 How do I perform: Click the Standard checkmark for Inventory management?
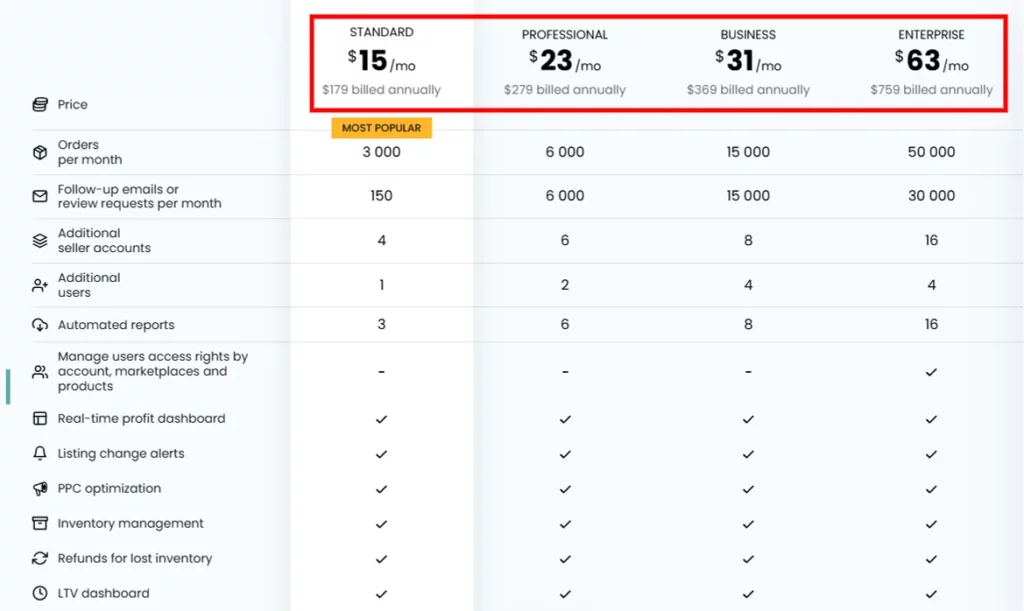tap(381, 524)
